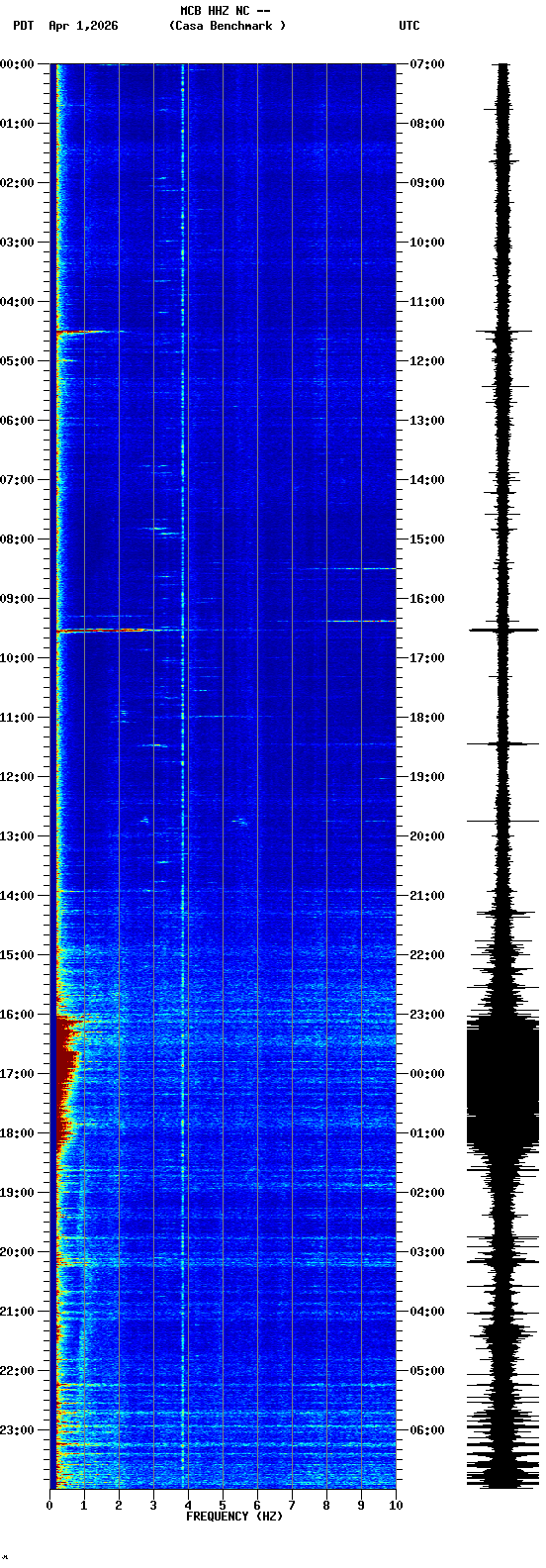This screenshot has width=546, height=1568.
Task: Select the station title 'MCB HHZ NC --'
Action: pos(225,11)
